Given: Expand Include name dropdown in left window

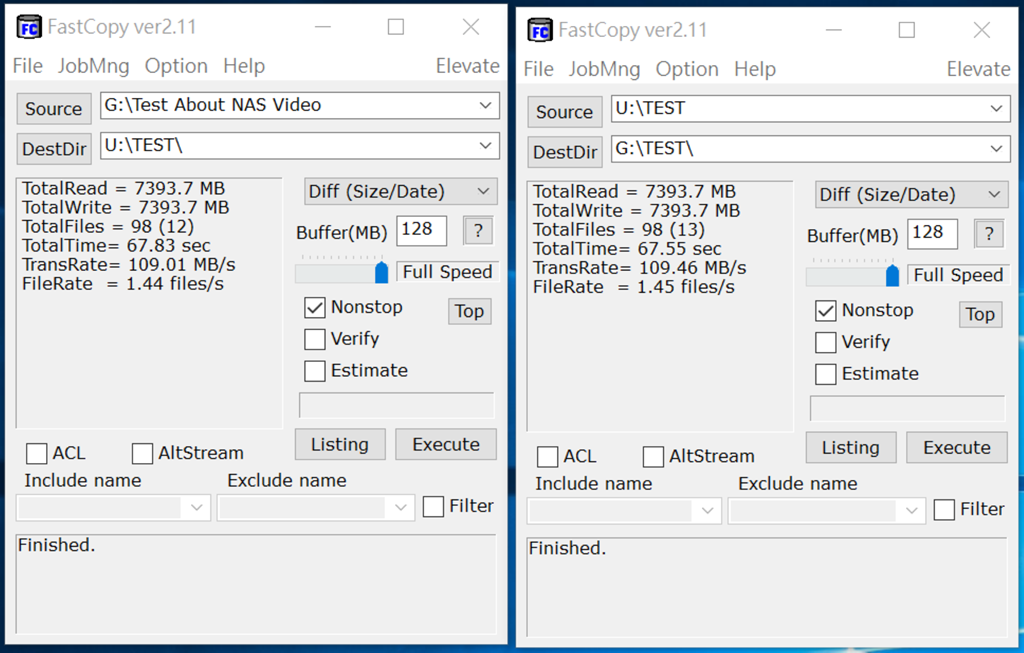Looking at the screenshot, I should (196, 507).
